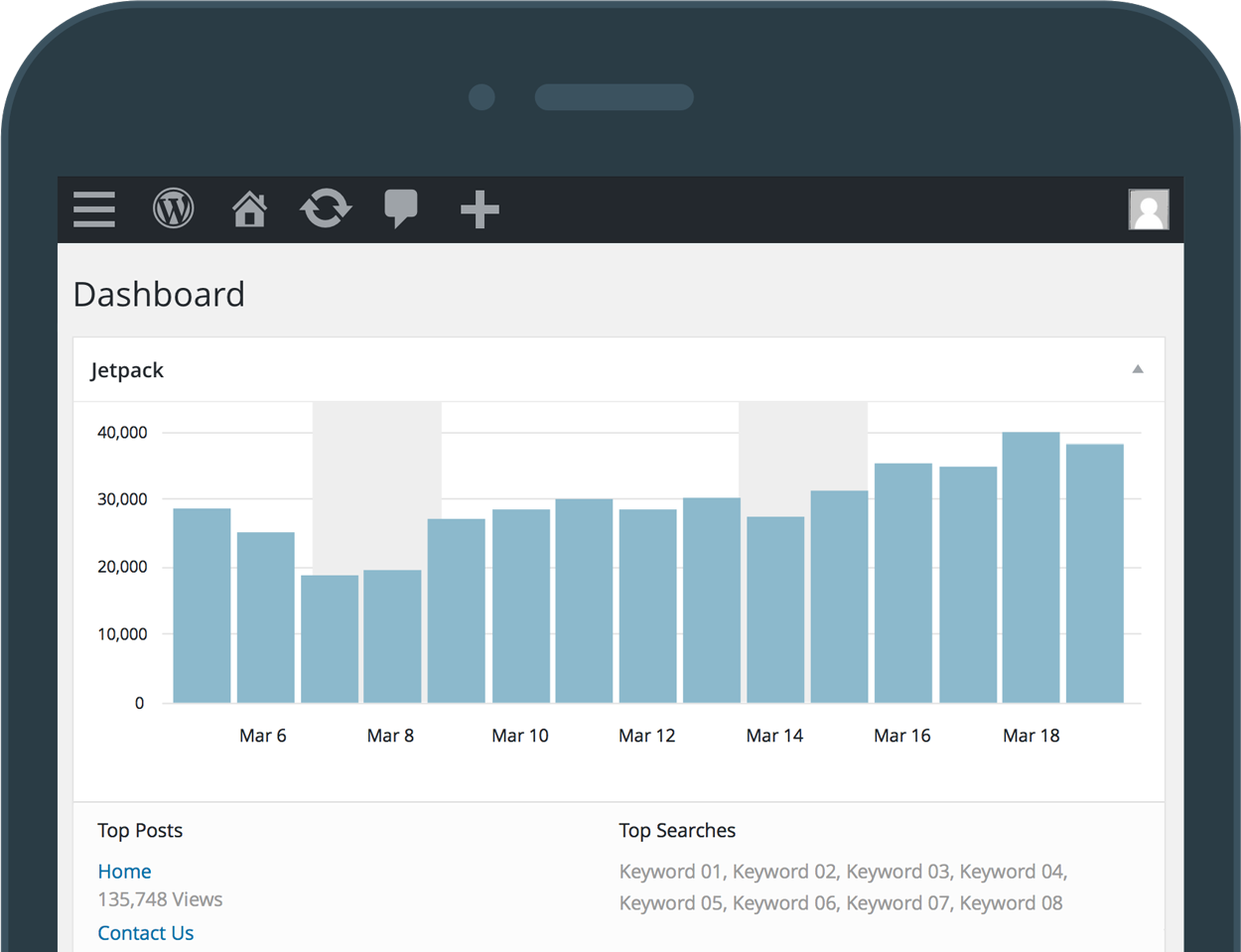Visit the Contact Us page link
1241x952 pixels.
pyautogui.click(x=145, y=932)
